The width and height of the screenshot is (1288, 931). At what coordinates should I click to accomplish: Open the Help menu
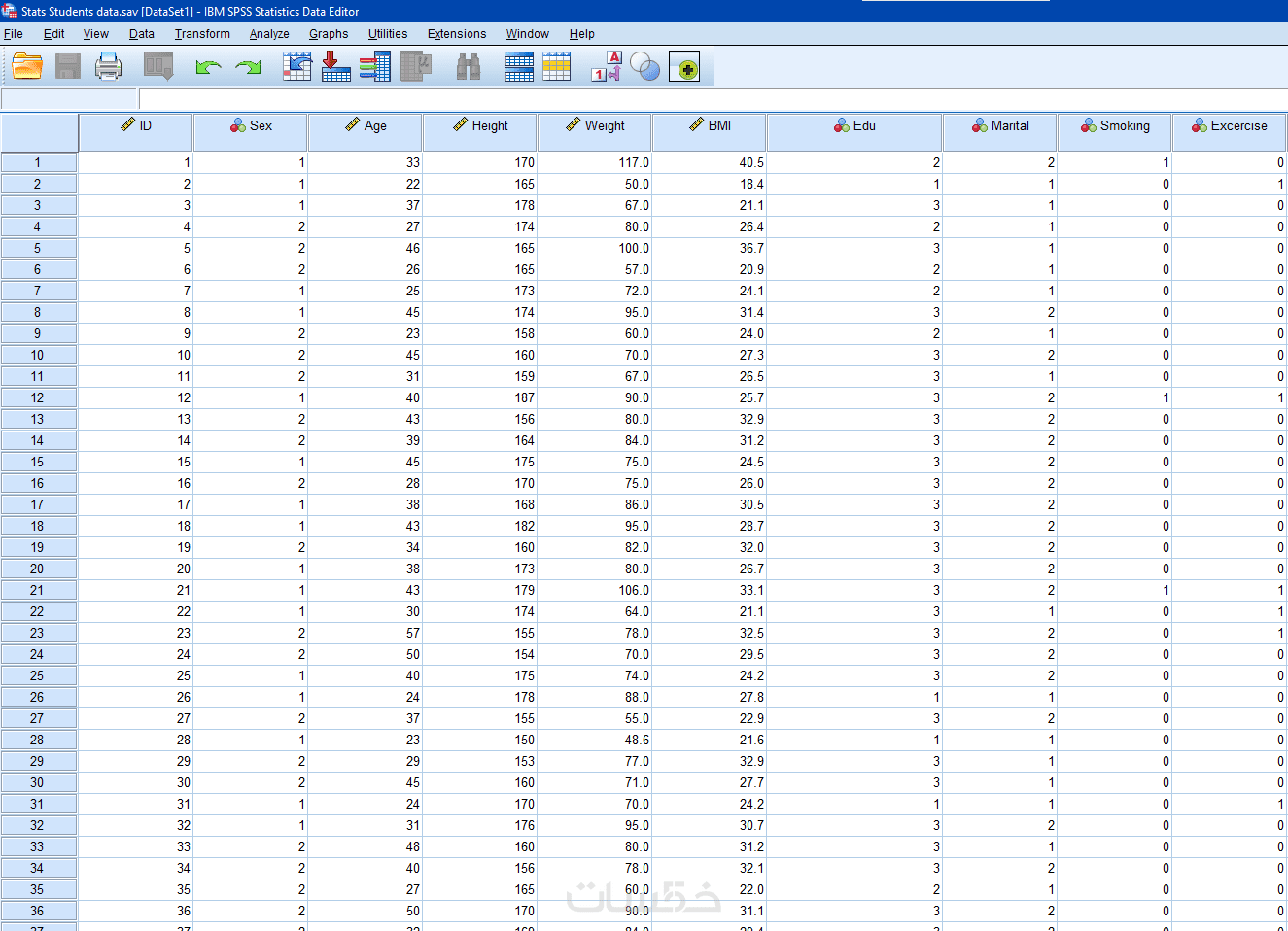582,34
